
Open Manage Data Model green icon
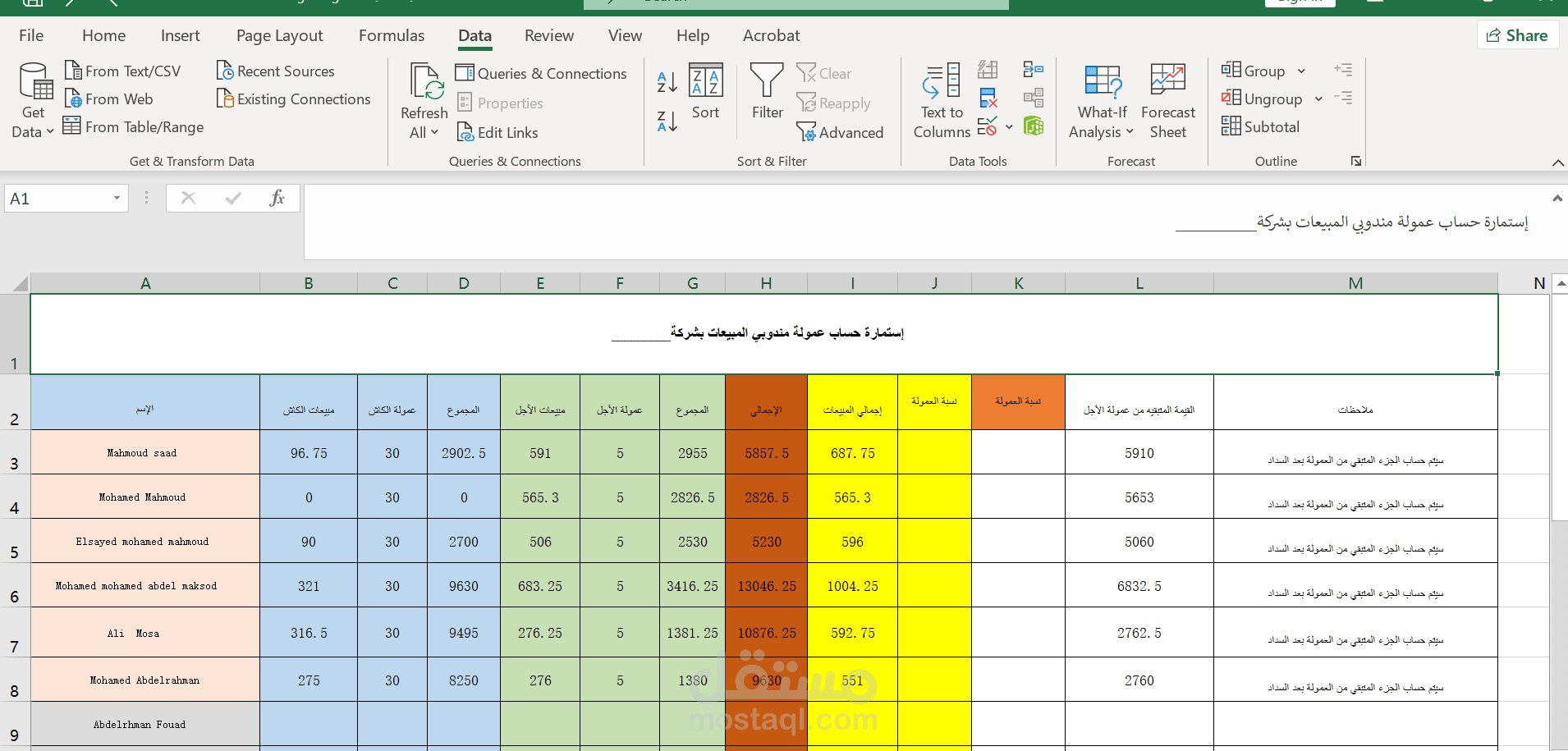pos(1034,126)
